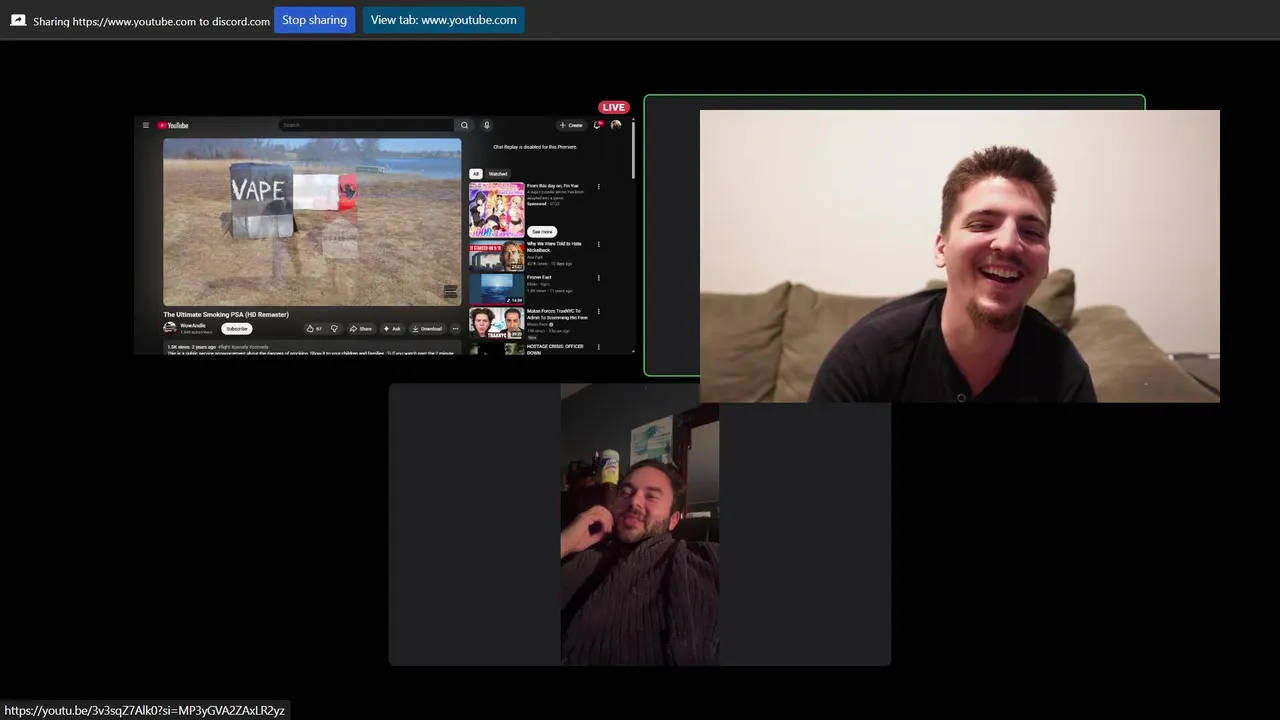
Task: Like the video showing 67 likes
Action: 314,328
